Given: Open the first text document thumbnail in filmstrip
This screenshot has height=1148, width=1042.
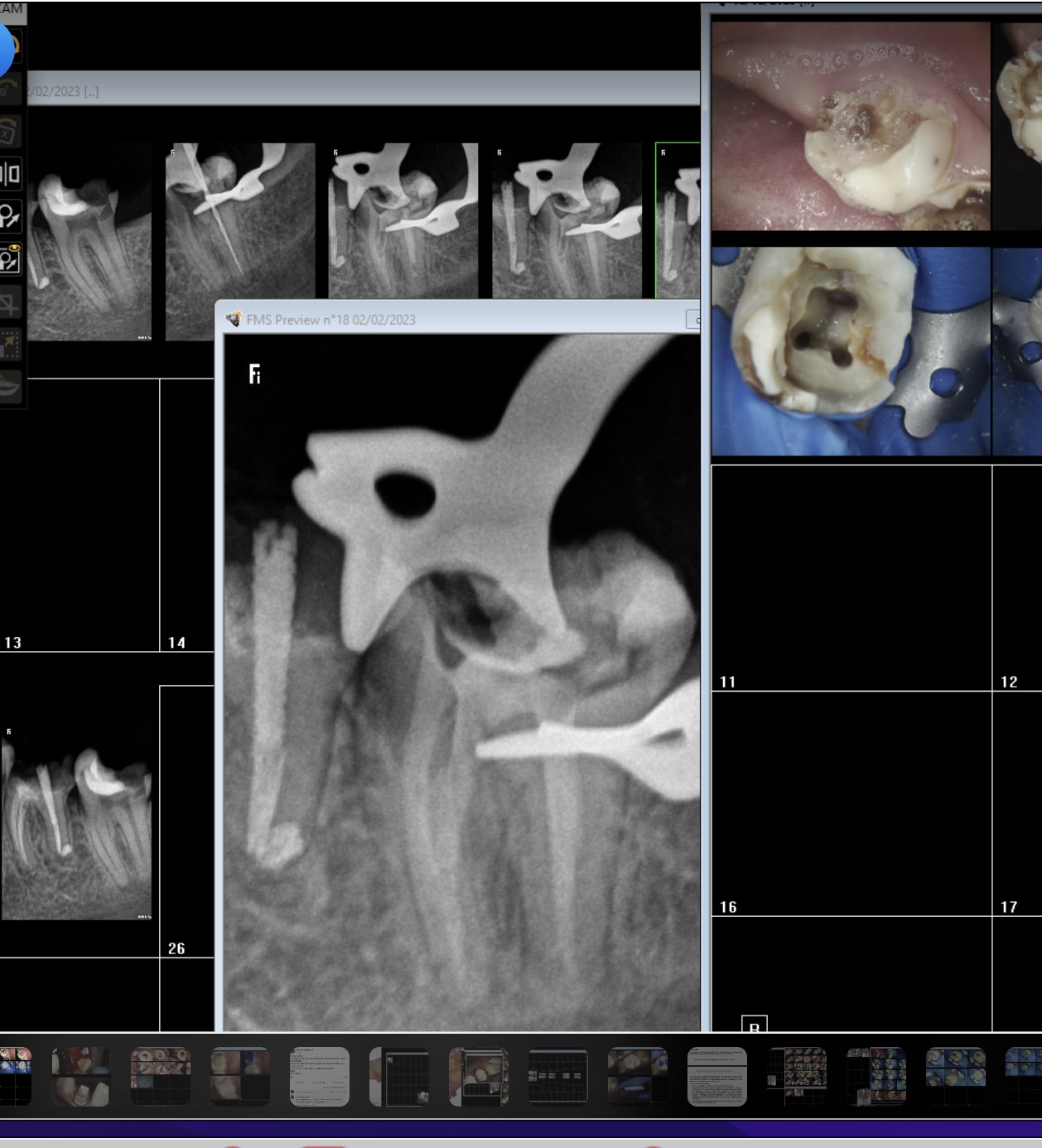Looking at the screenshot, I should click(x=320, y=1076).
